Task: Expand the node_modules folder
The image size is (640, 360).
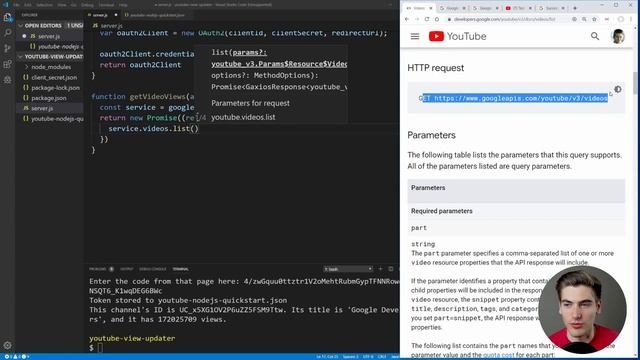Action: (x=51, y=67)
